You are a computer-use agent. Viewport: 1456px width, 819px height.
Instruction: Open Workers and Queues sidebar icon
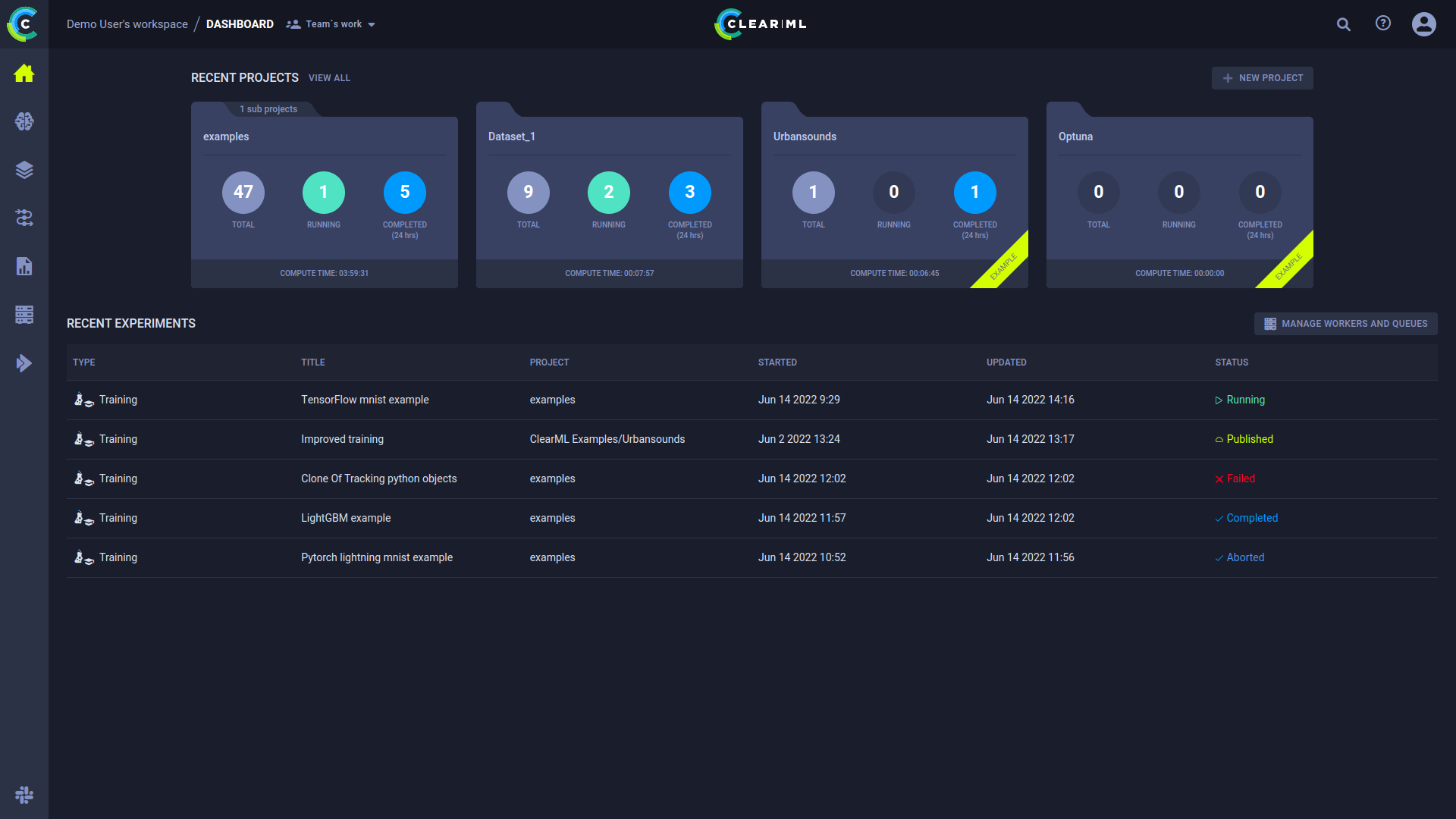pyautogui.click(x=24, y=315)
